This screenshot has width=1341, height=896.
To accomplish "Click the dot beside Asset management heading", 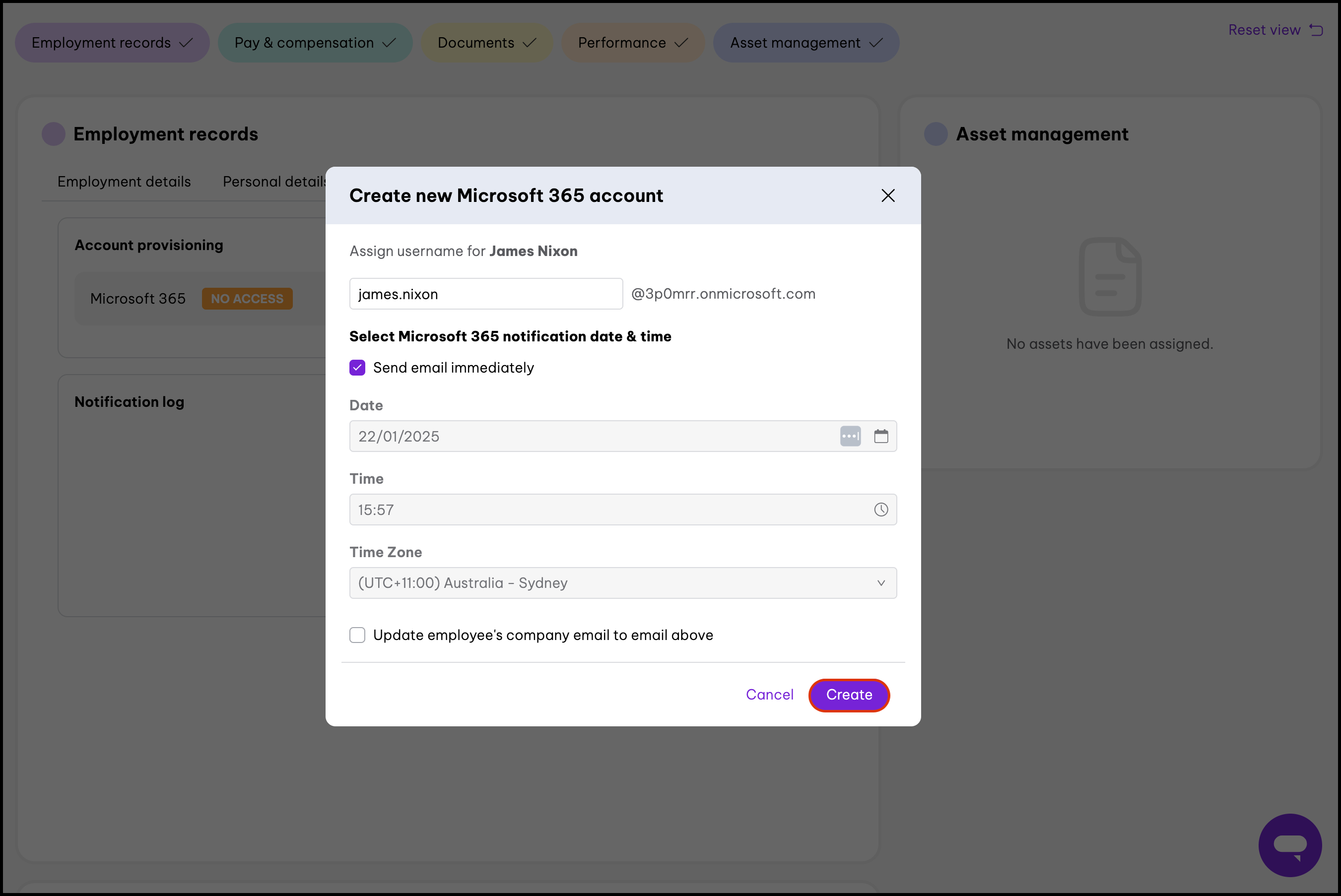I will click(936, 134).
